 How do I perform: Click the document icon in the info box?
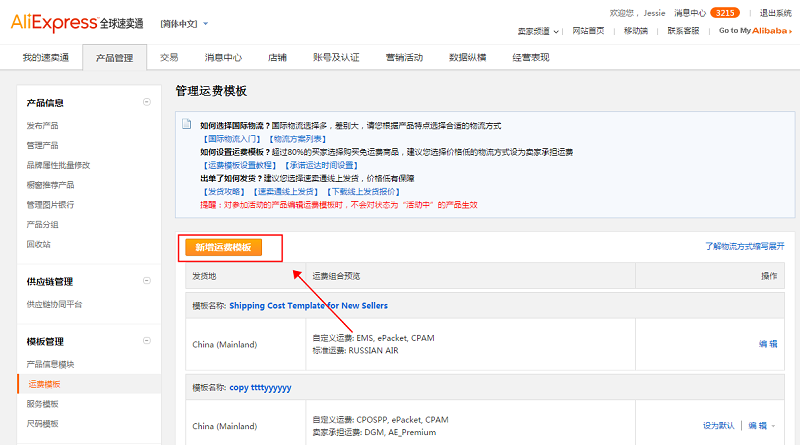coord(187,124)
